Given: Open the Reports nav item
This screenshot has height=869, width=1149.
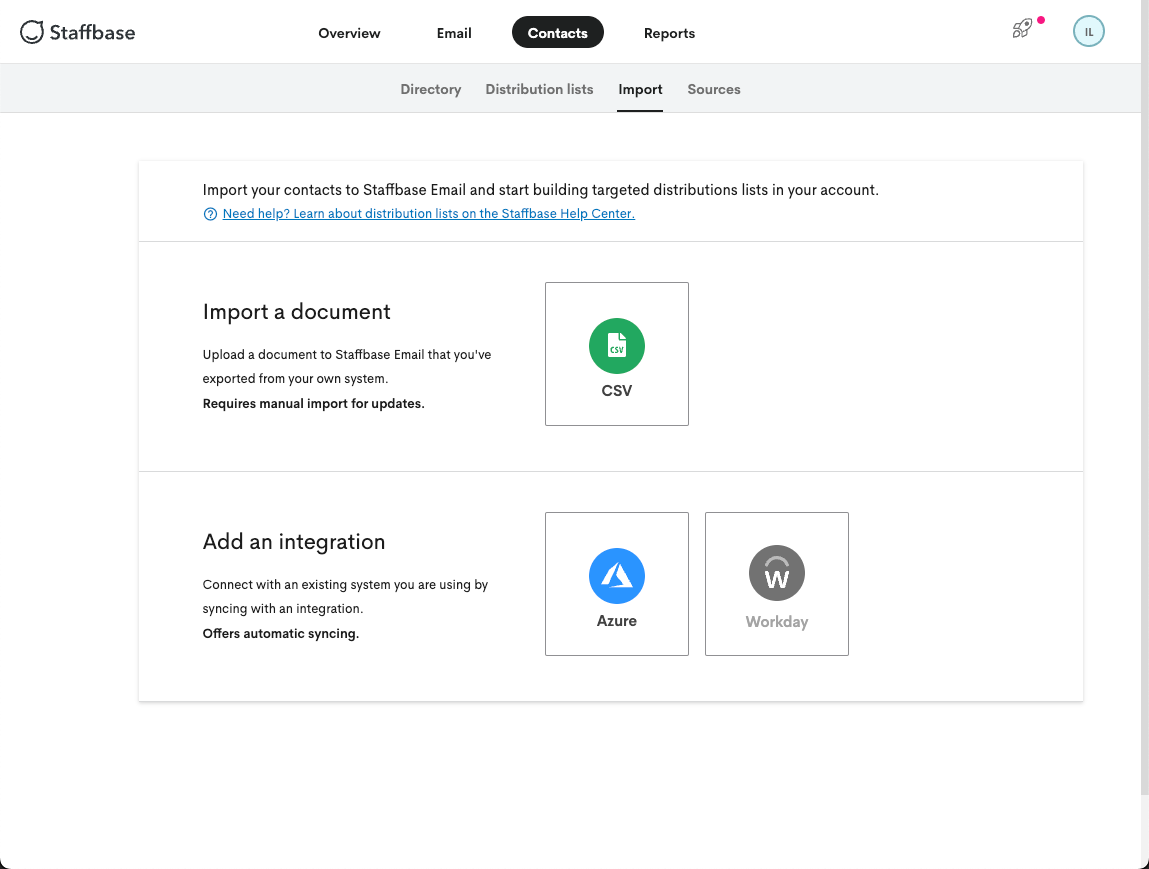Looking at the screenshot, I should [669, 33].
